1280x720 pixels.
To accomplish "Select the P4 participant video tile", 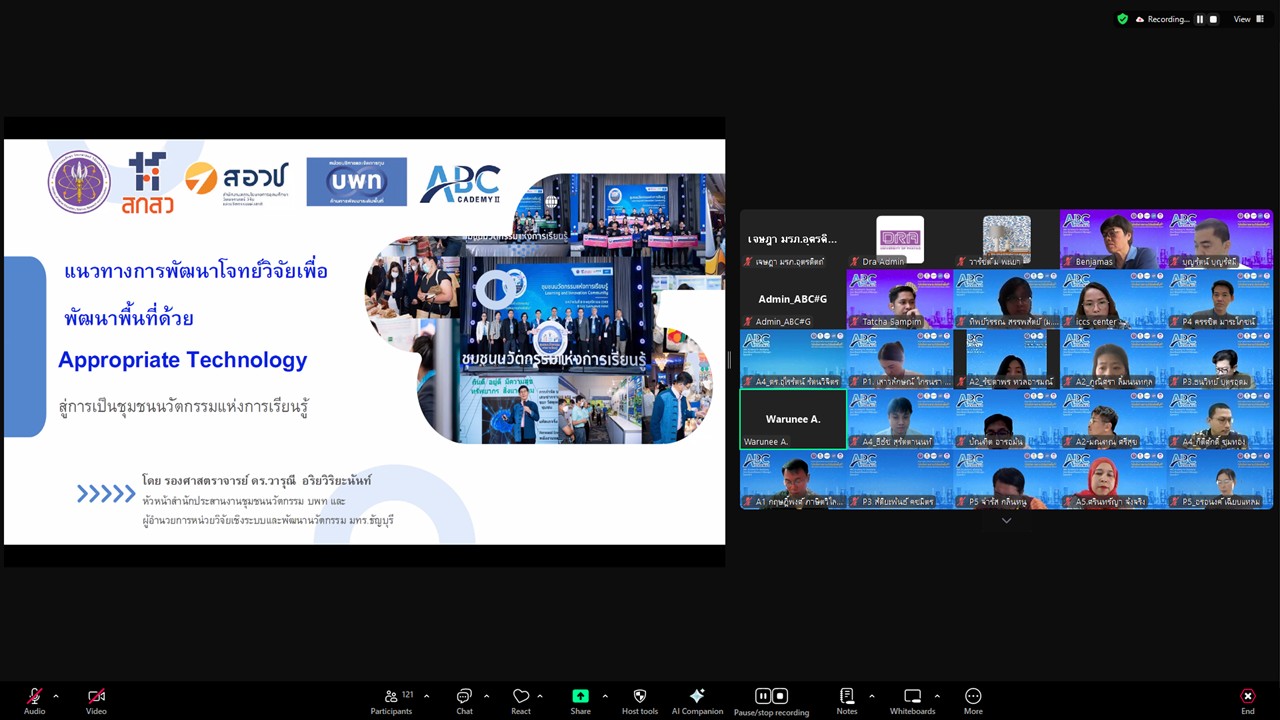I will pos(1219,299).
